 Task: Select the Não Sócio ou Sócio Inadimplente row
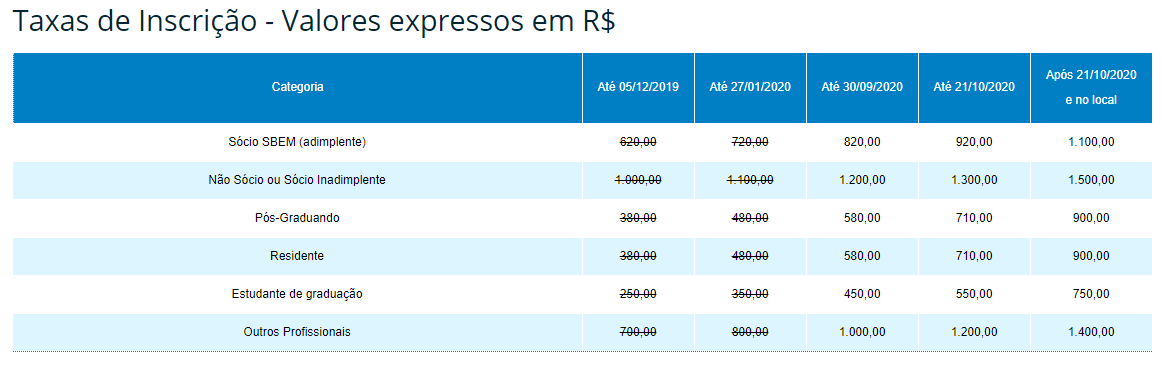coord(582,180)
